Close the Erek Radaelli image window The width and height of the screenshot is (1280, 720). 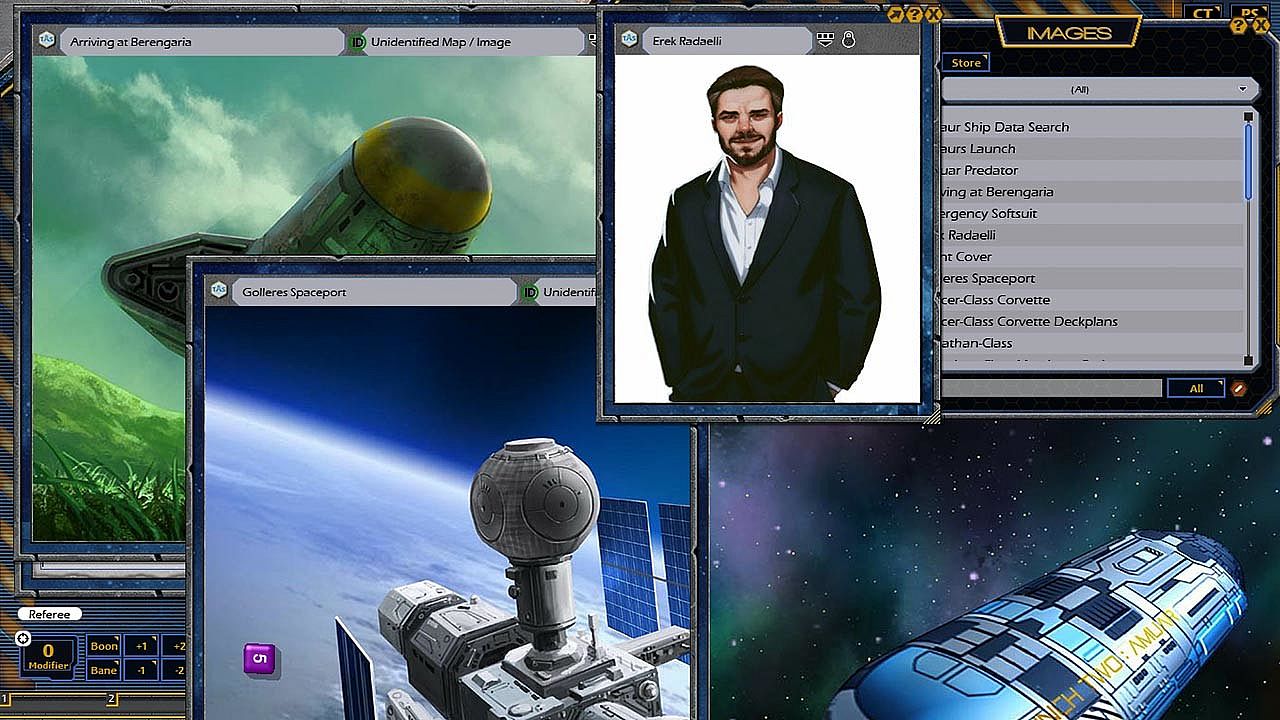pyautogui.click(x=933, y=14)
